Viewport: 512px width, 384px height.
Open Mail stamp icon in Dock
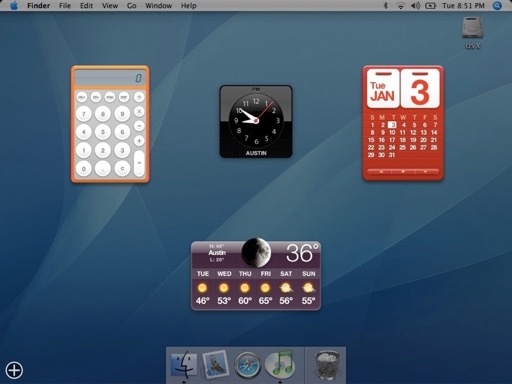tap(216, 365)
